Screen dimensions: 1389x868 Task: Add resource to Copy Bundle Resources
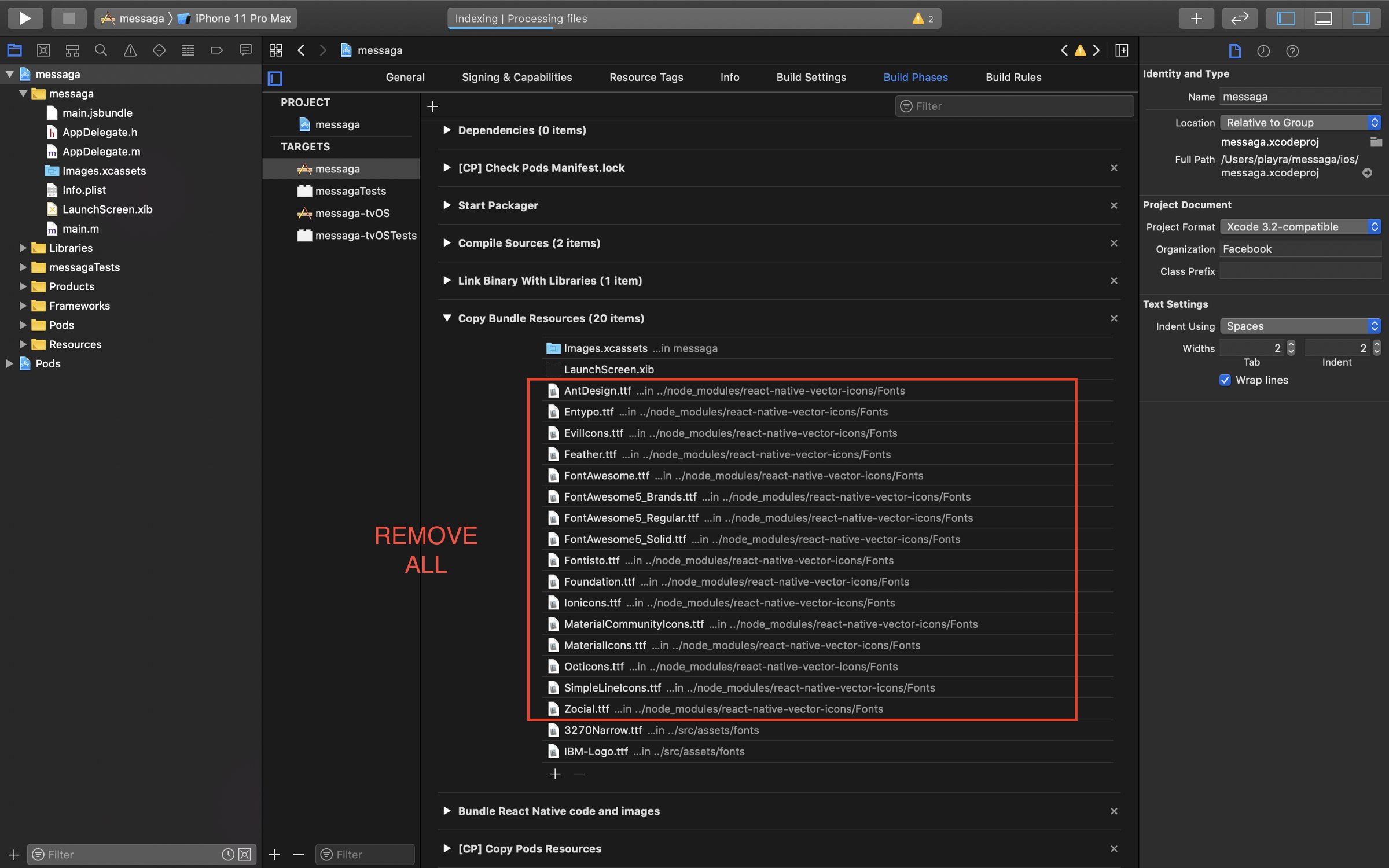[x=555, y=774]
